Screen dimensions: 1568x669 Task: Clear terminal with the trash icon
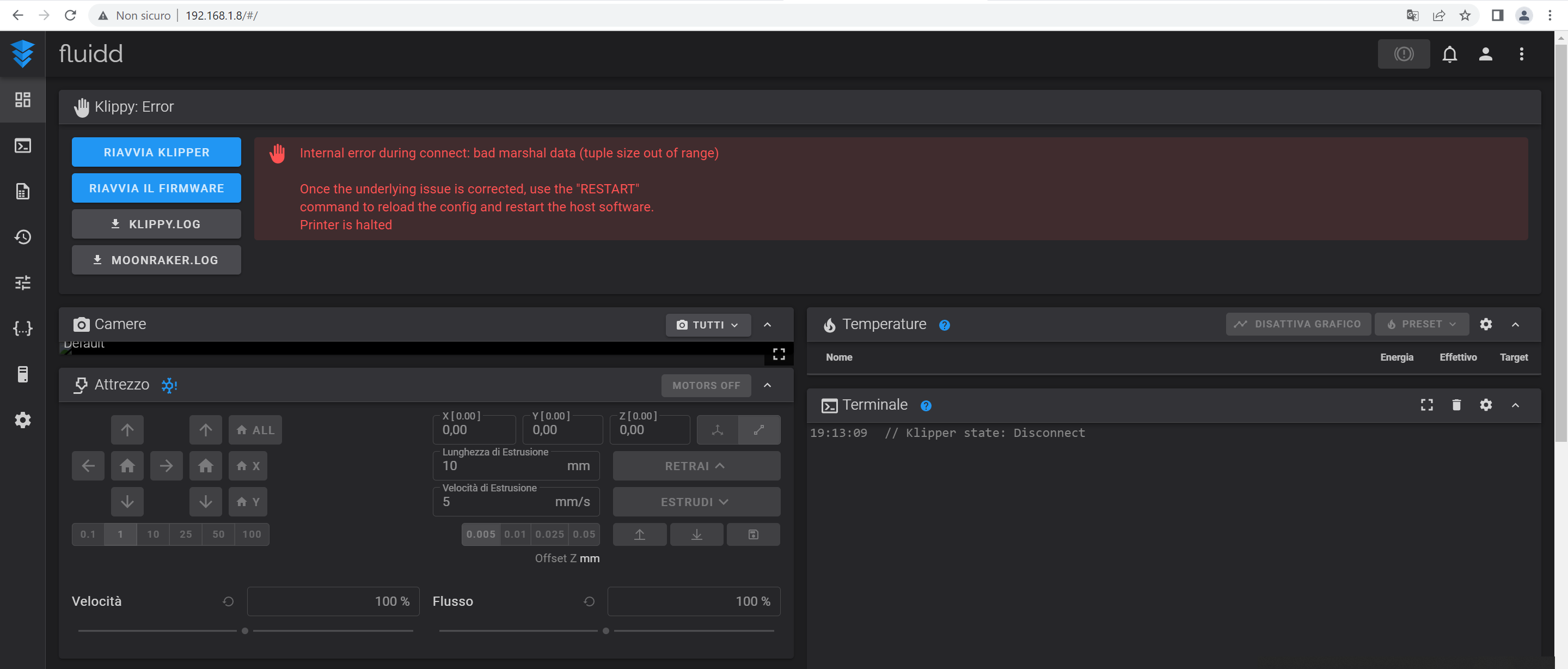1456,405
